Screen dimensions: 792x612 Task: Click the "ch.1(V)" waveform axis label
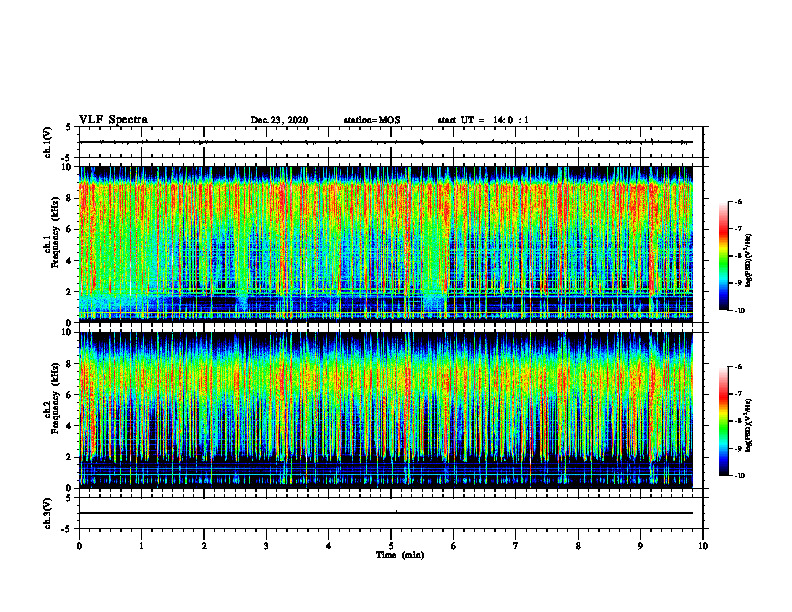tap(47, 142)
